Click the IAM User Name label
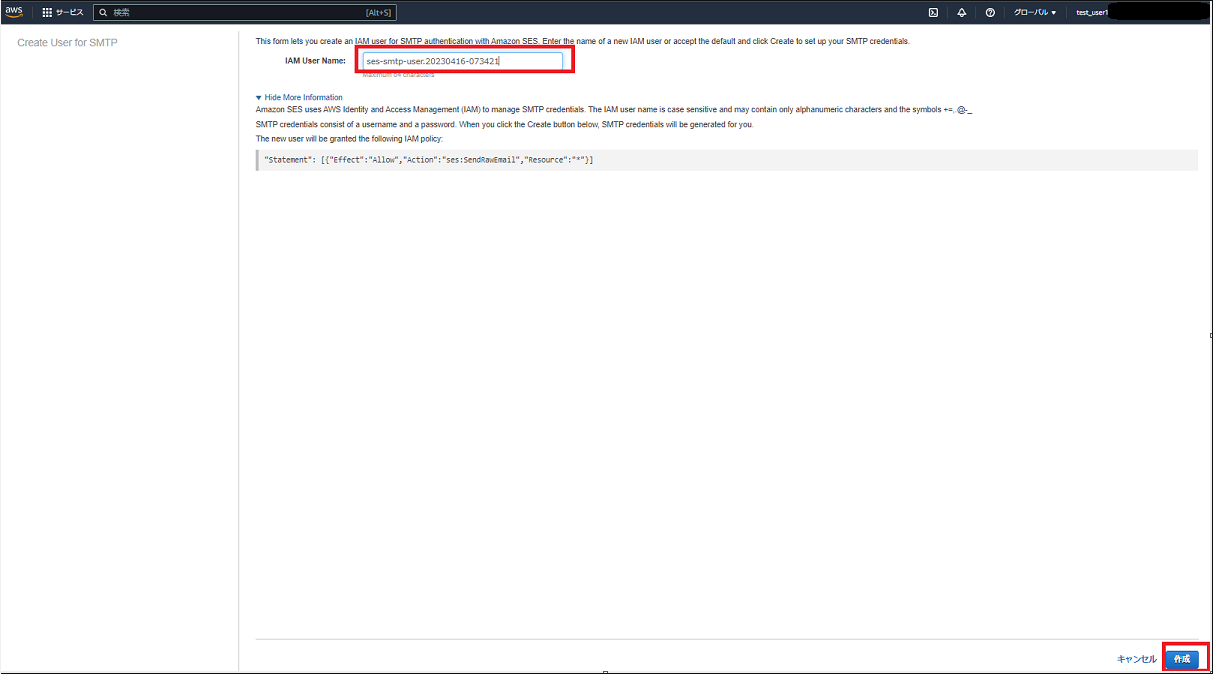The width and height of the screenshot is (1215, 674). pos(315,61)
